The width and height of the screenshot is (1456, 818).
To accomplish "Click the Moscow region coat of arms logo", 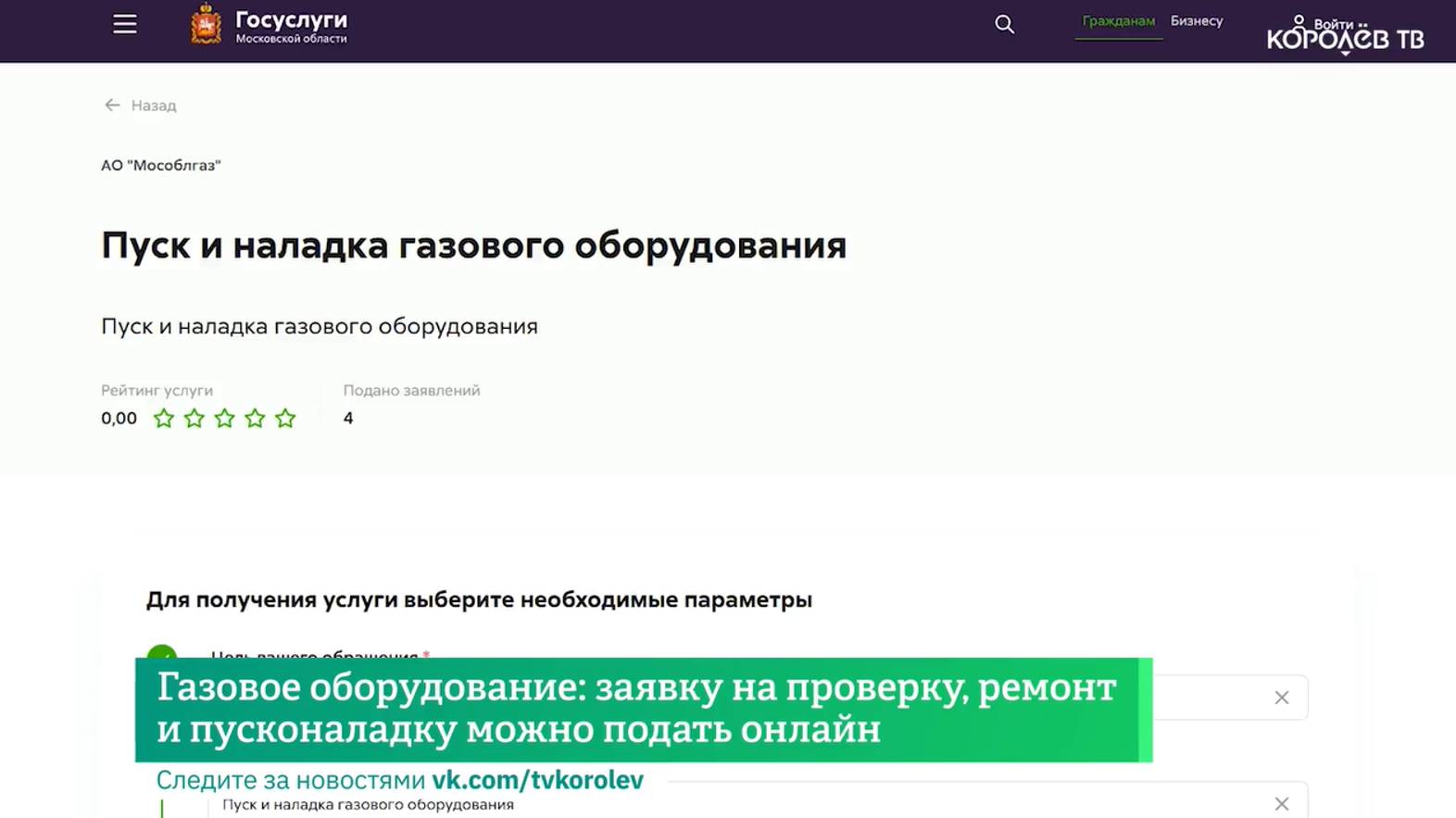I will tap(206, 24).
